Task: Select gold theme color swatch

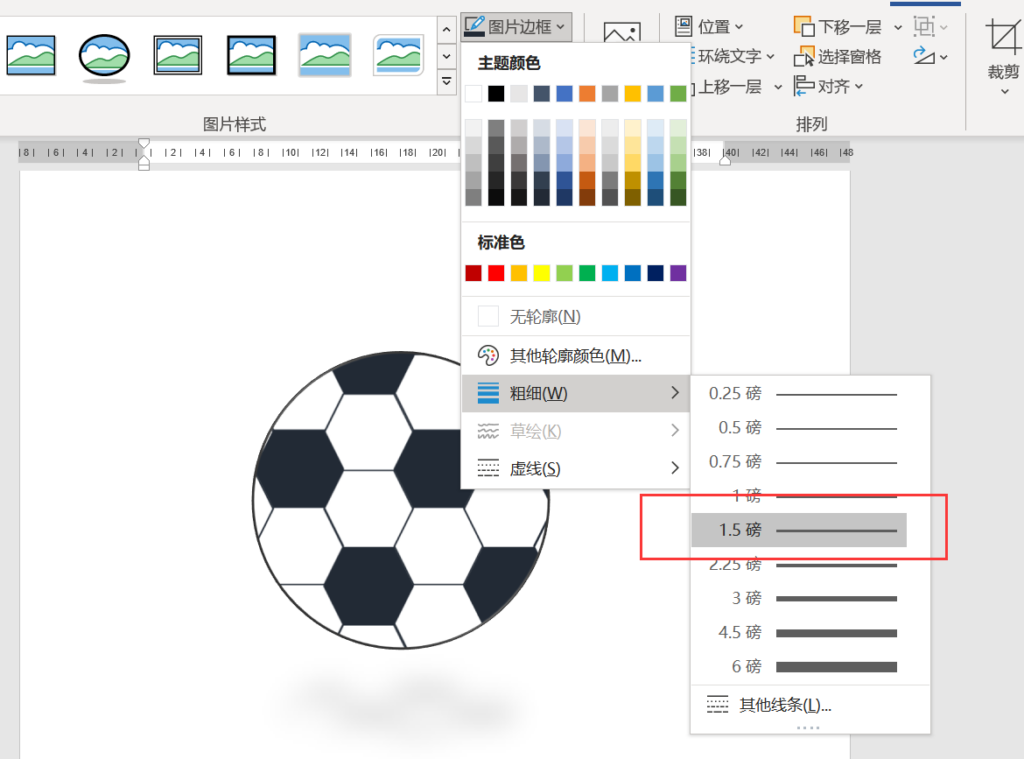Action: coord(633,93)
